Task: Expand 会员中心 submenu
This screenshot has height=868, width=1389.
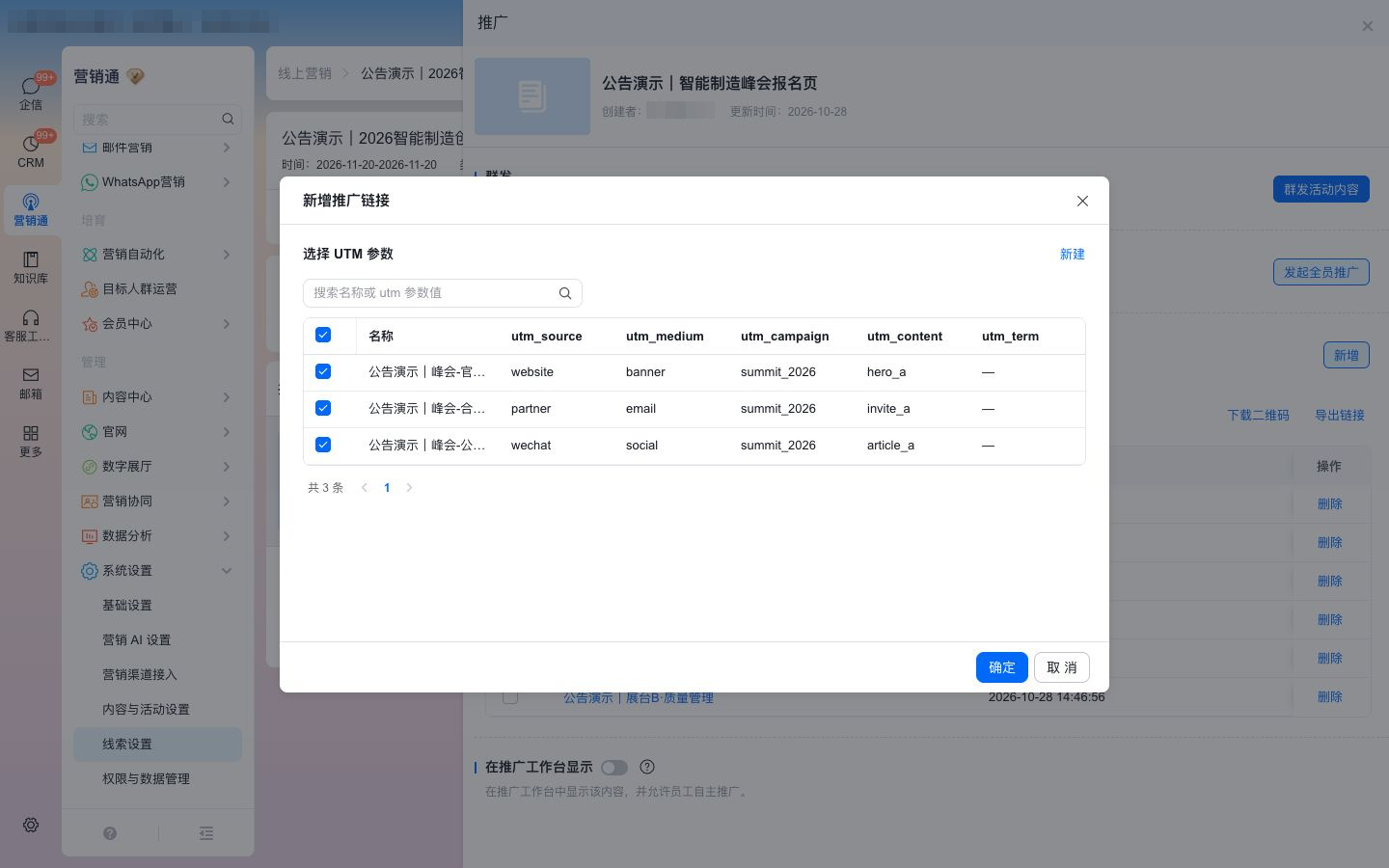Action: (157, 323)
